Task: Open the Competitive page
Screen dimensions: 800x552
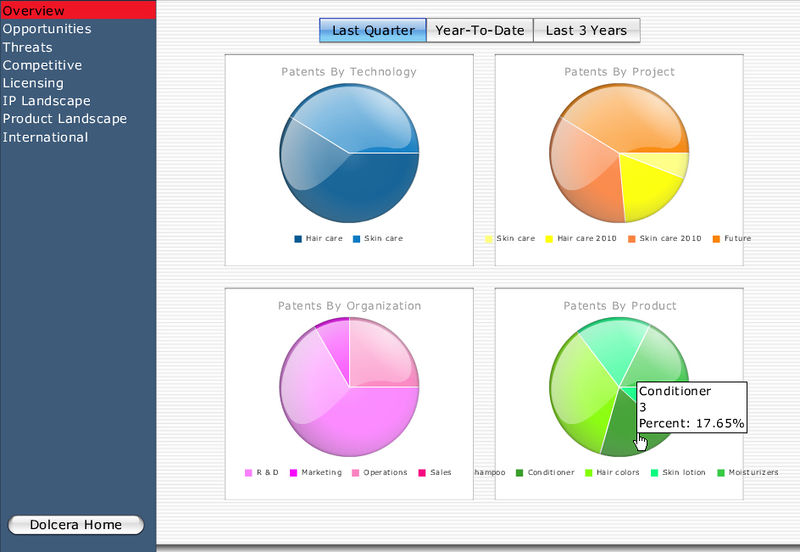Action: 43,65
